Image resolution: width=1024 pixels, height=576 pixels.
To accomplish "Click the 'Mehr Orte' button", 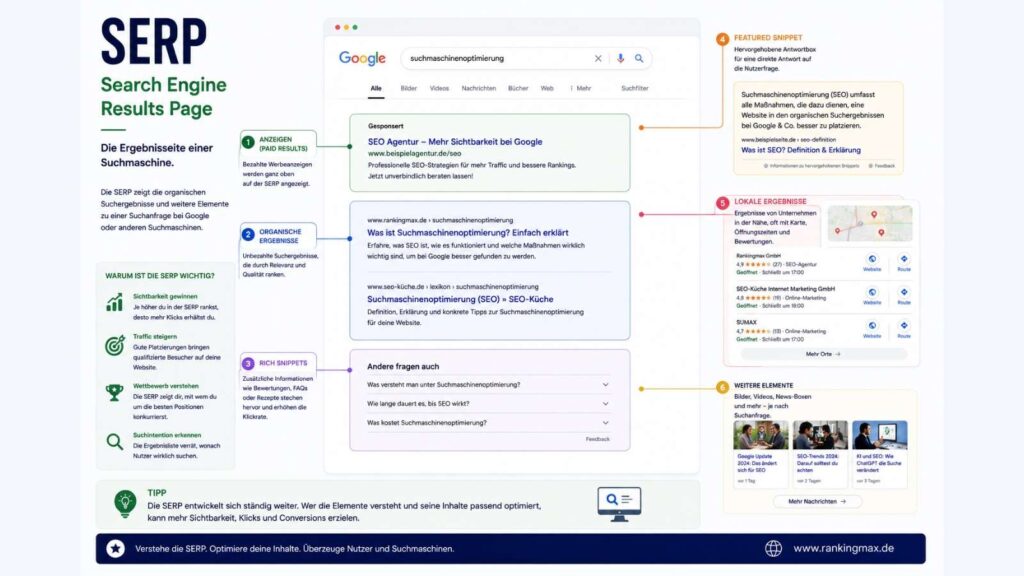I will (823, 354).
